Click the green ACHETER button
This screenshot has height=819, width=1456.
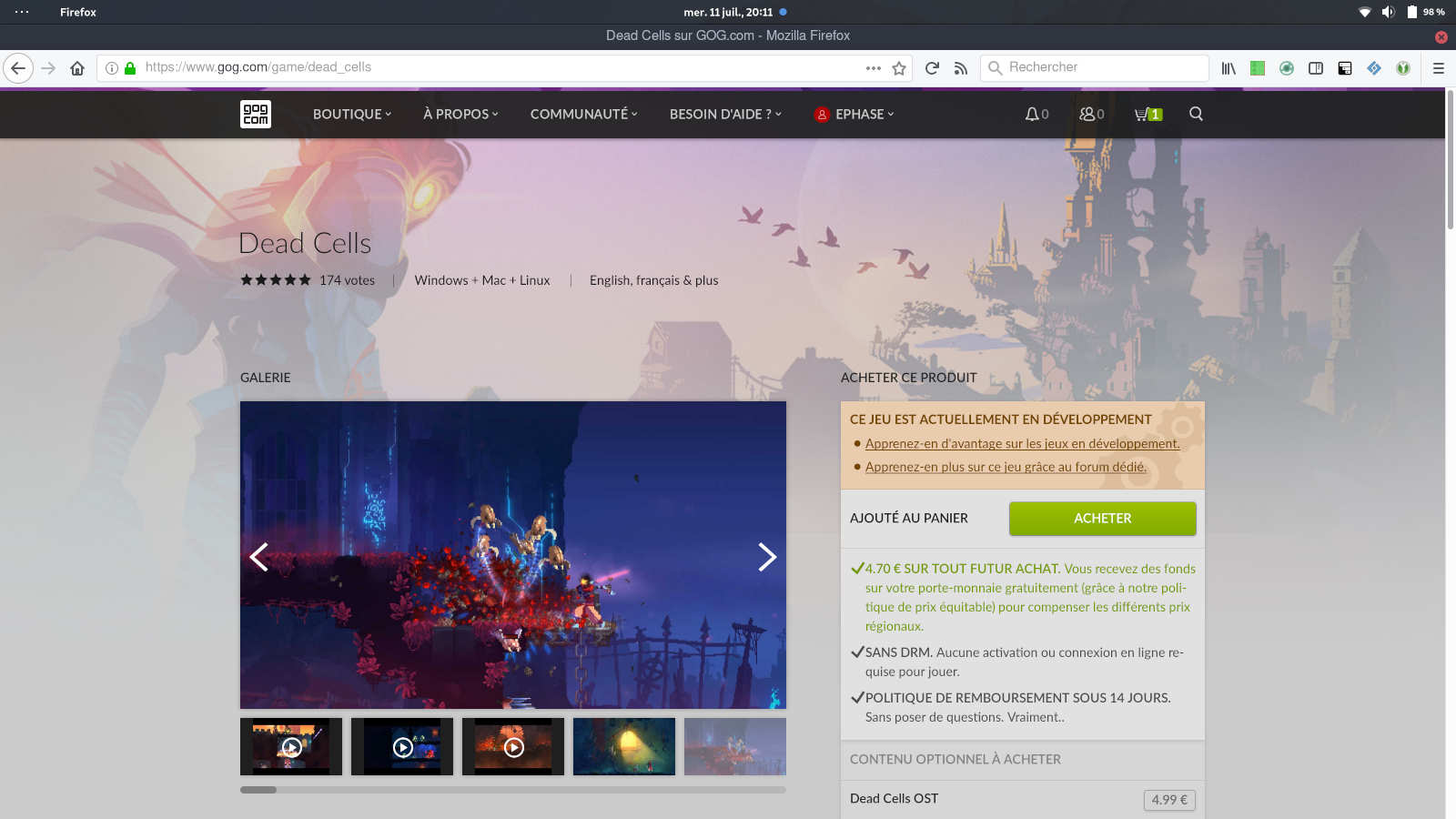tap(1102, 518)
